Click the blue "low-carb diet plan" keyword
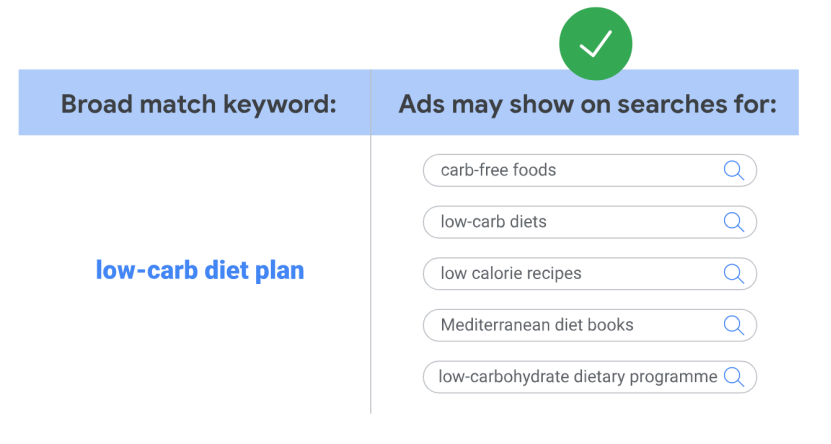Viewport: 831px width, 444px height. (200, 271)
